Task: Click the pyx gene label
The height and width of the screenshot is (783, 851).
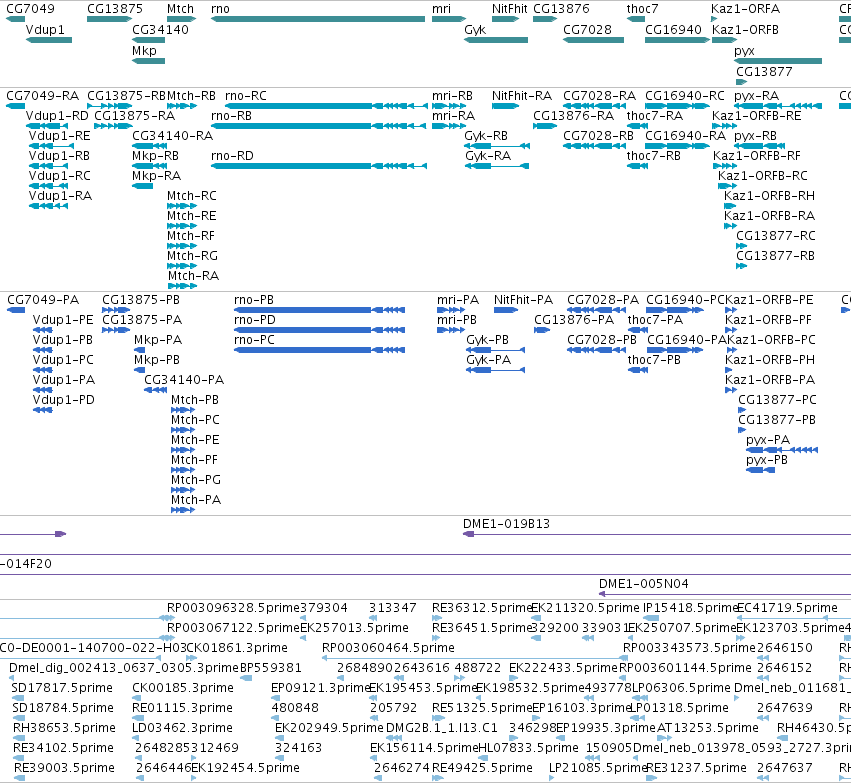Action: click(744, 50)
